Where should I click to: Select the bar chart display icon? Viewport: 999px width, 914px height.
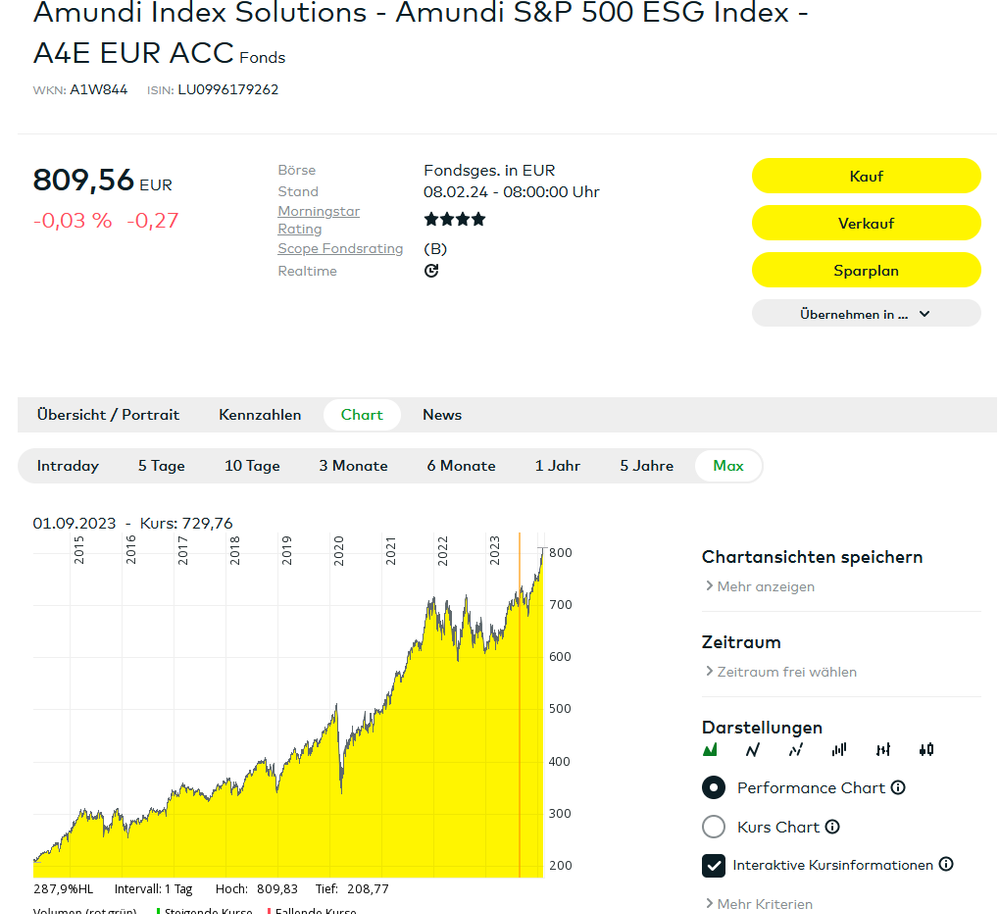point(839,750)
